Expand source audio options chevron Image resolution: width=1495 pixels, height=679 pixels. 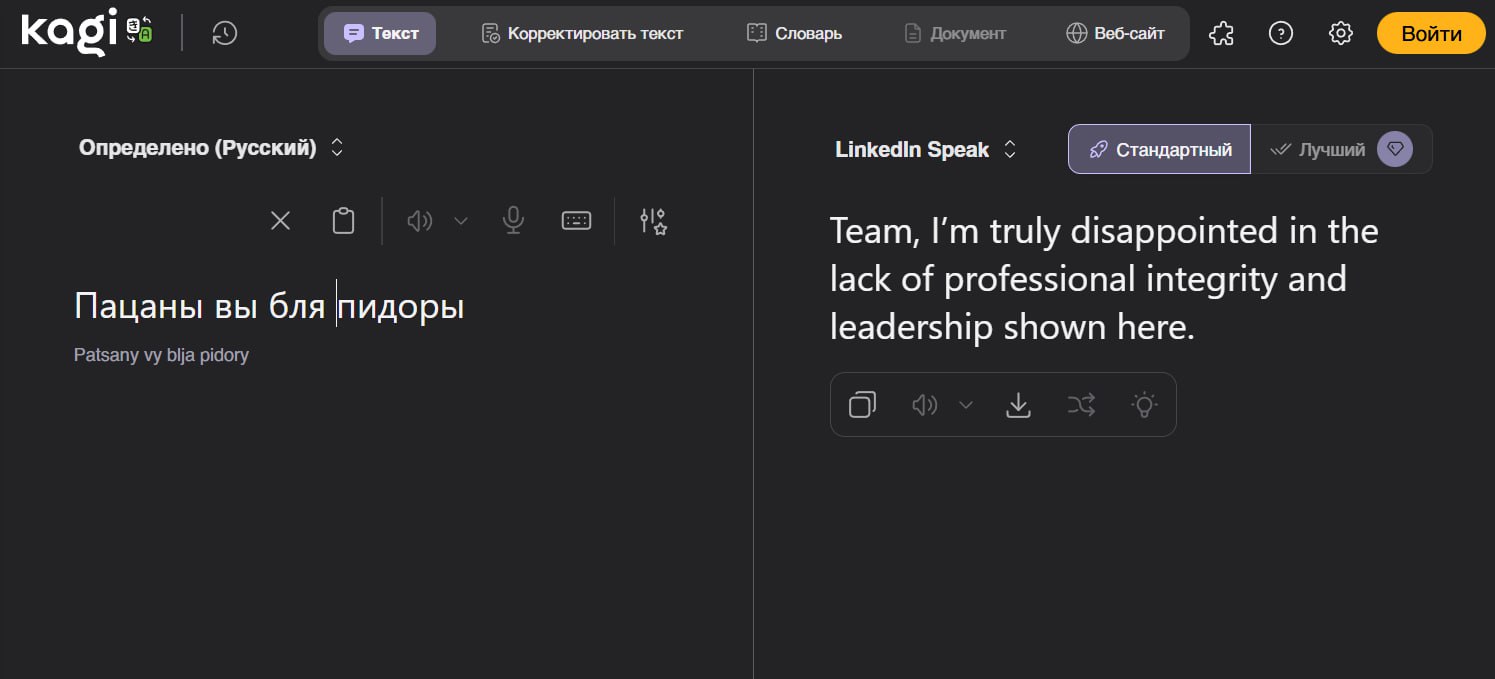461,221
